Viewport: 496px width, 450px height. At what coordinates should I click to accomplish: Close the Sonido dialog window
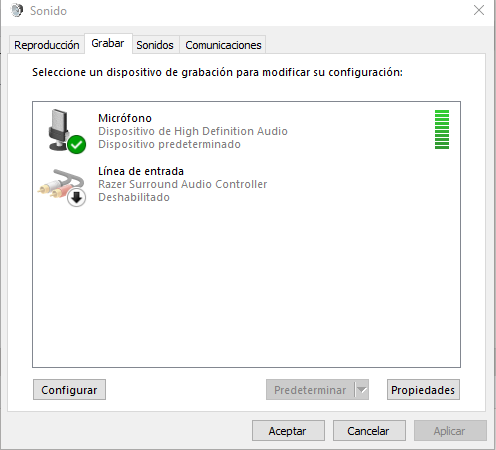coord(479,10)
